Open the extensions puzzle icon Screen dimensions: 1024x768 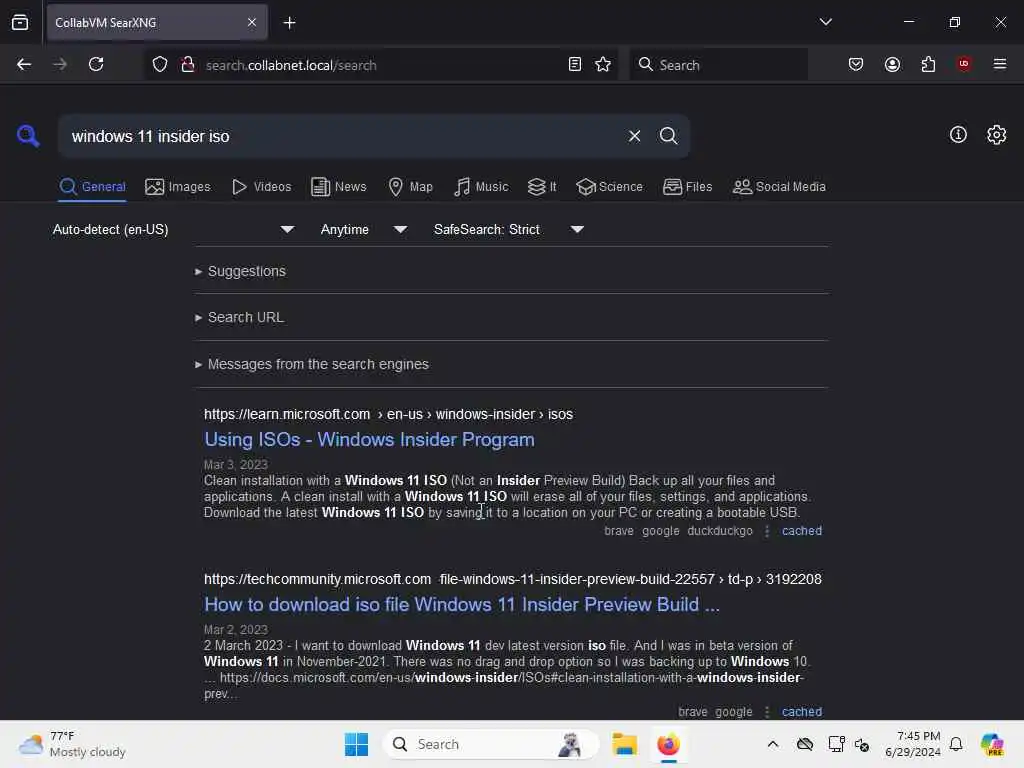928,64
